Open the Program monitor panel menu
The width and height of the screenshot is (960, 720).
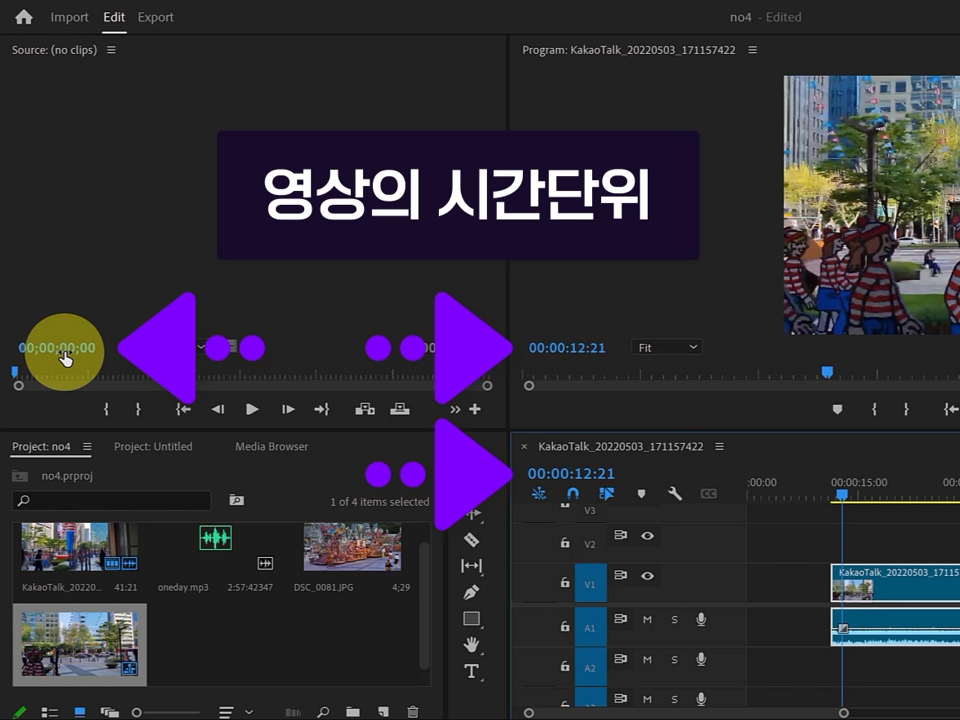pyautogui.click(x=752, y=50)
